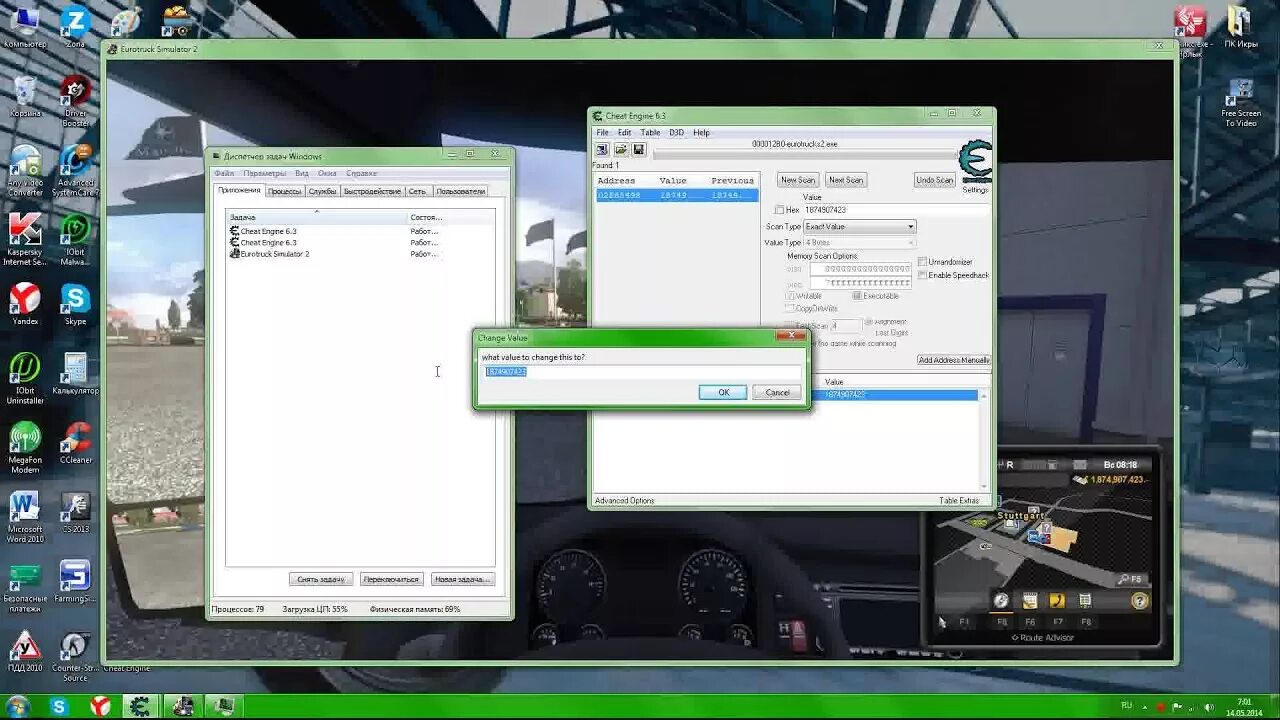
Task: Open the Yandex desktop shortcut
Action: click(x=25, y=305)
